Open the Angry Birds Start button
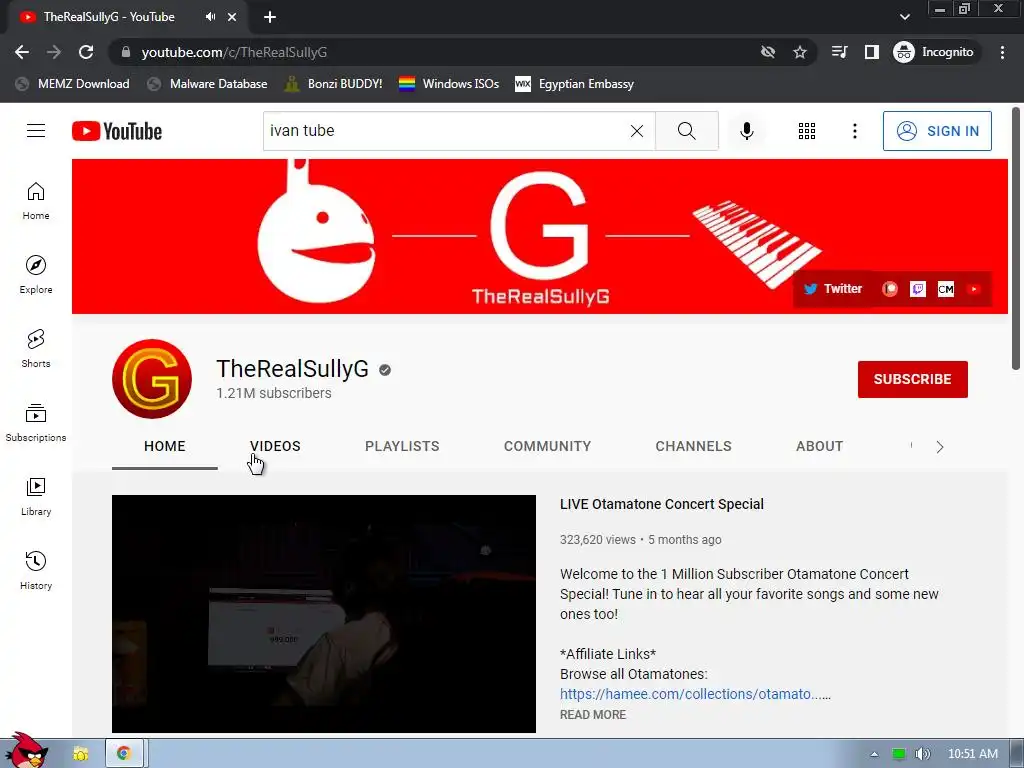Screen dimensions: 1024x768 pyautogui.click(x=26, y=750)
